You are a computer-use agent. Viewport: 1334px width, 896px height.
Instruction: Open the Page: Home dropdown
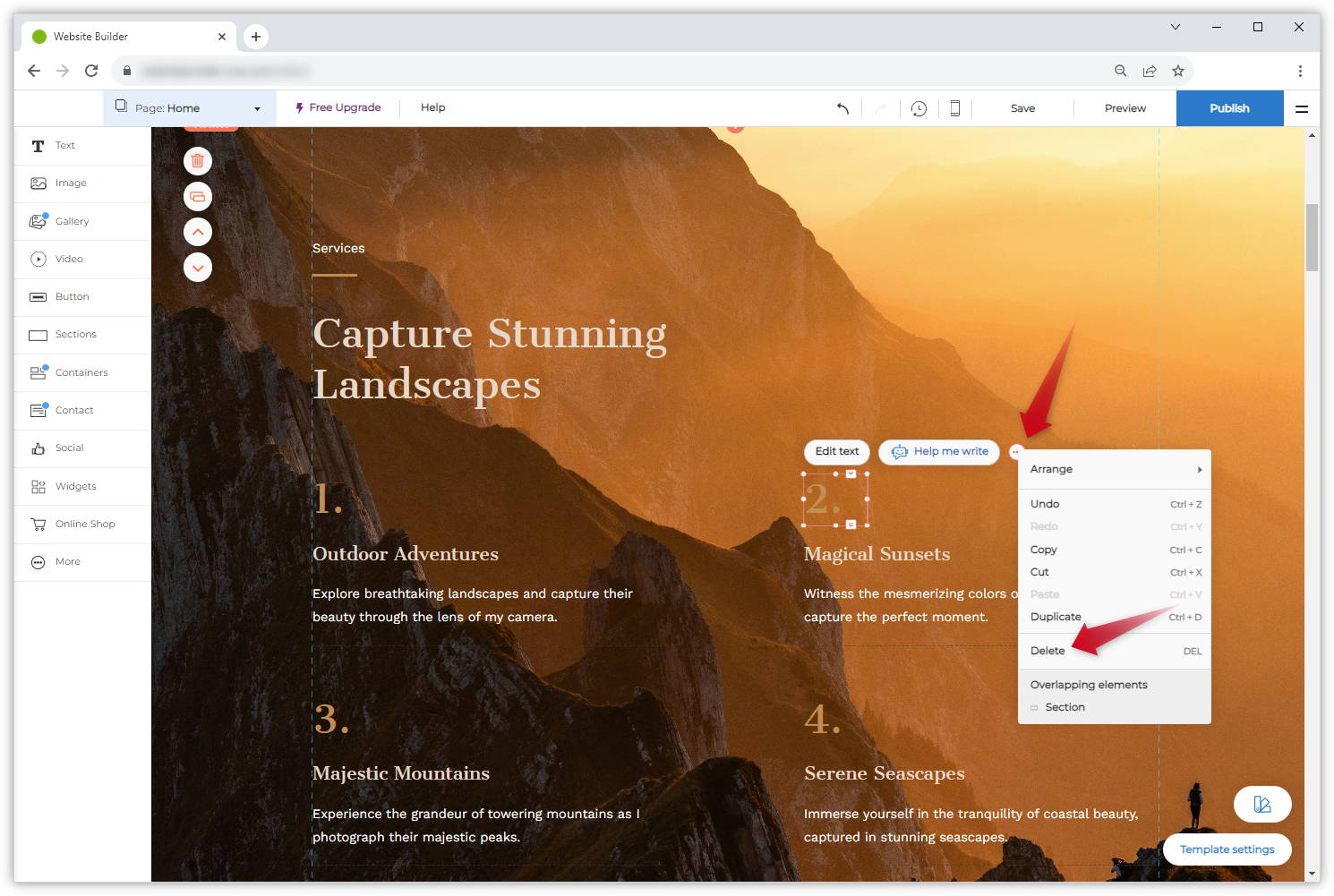(x=189, y=108)
